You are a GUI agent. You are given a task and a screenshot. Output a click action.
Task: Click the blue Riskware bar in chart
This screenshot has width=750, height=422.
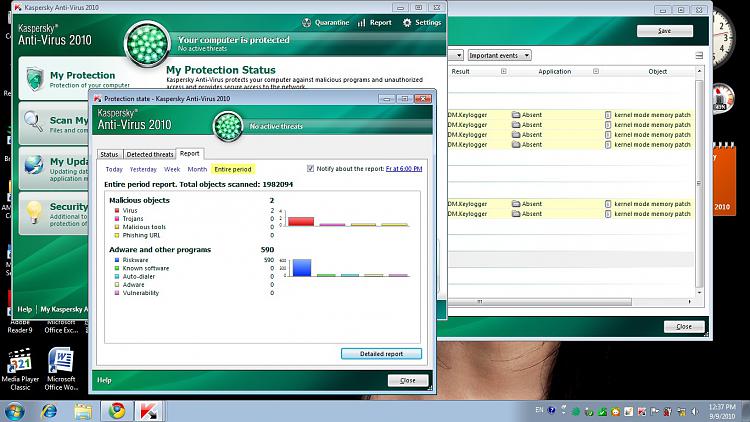[x=302, y=267]
